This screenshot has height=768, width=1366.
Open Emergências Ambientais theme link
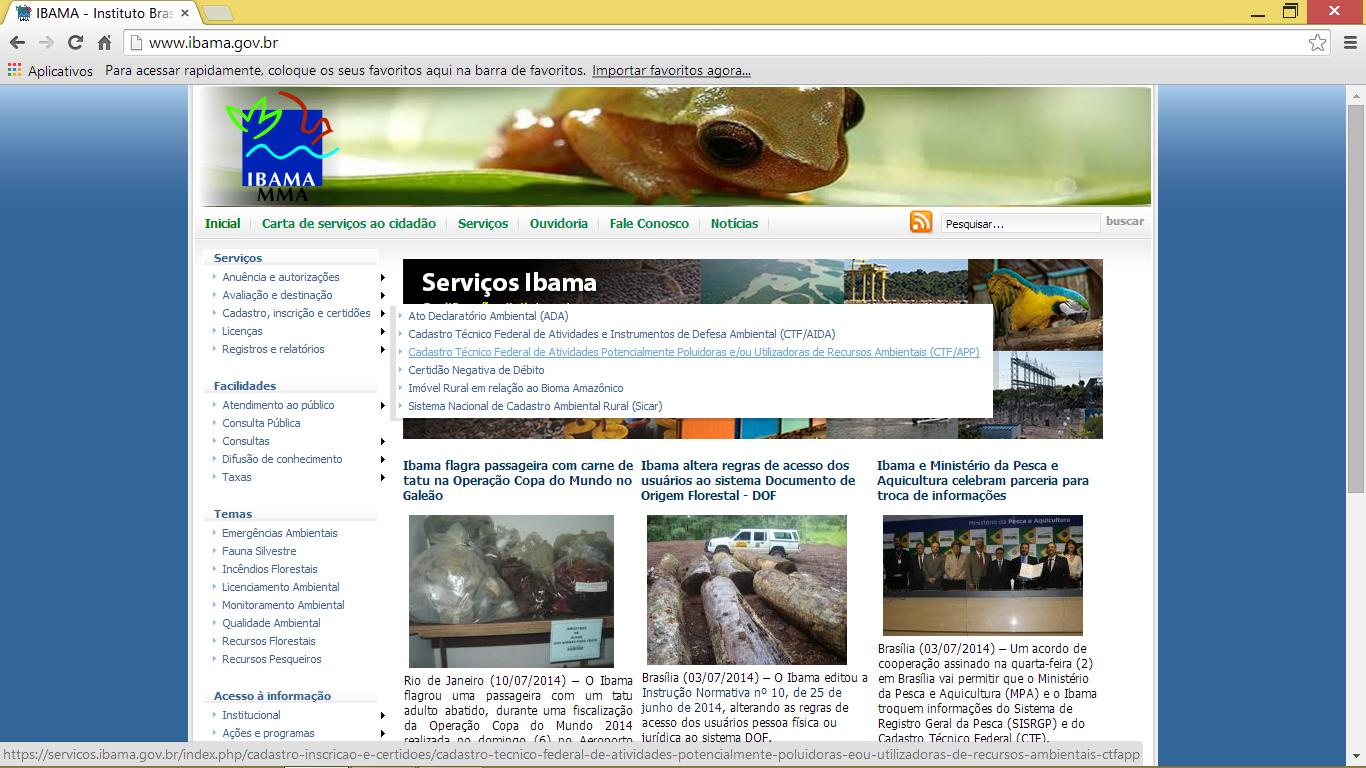[x=280, y=533]
